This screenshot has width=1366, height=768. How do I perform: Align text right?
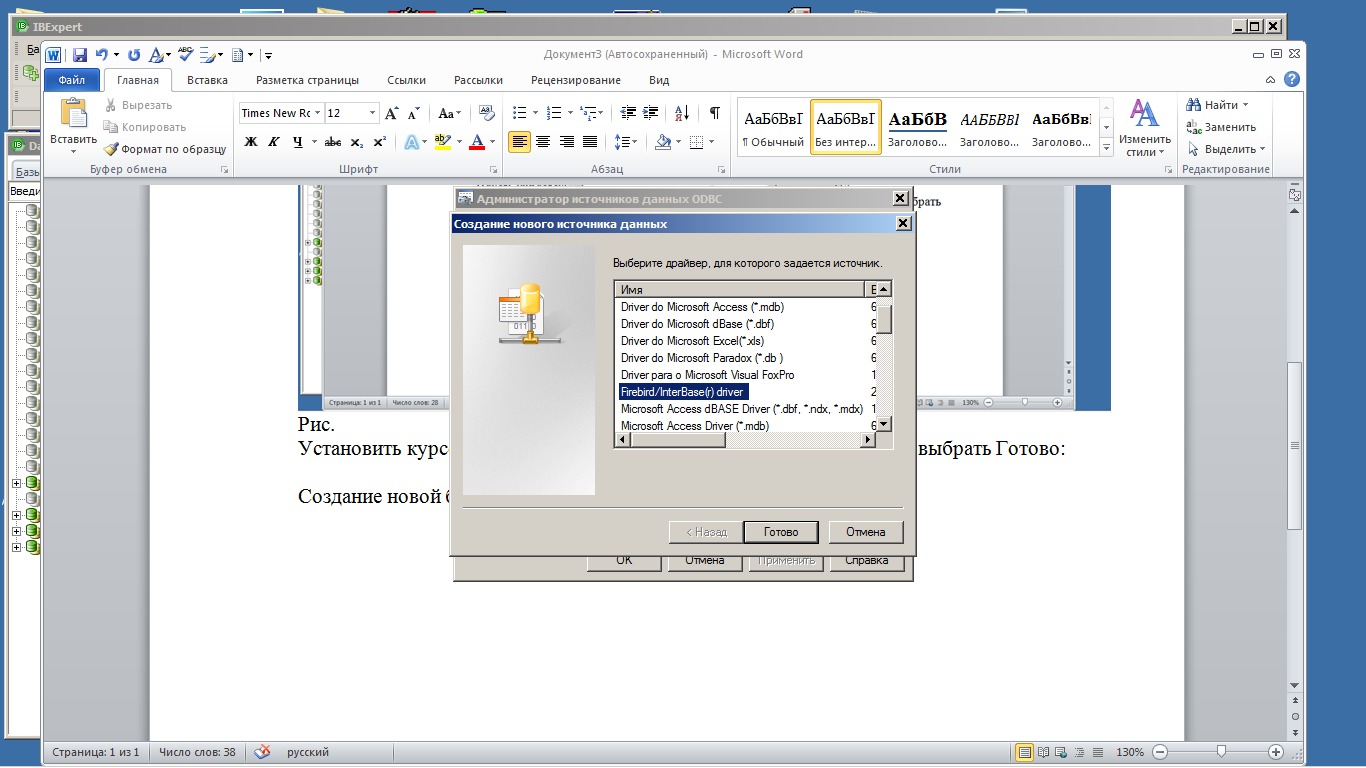[x=566, y=142]
